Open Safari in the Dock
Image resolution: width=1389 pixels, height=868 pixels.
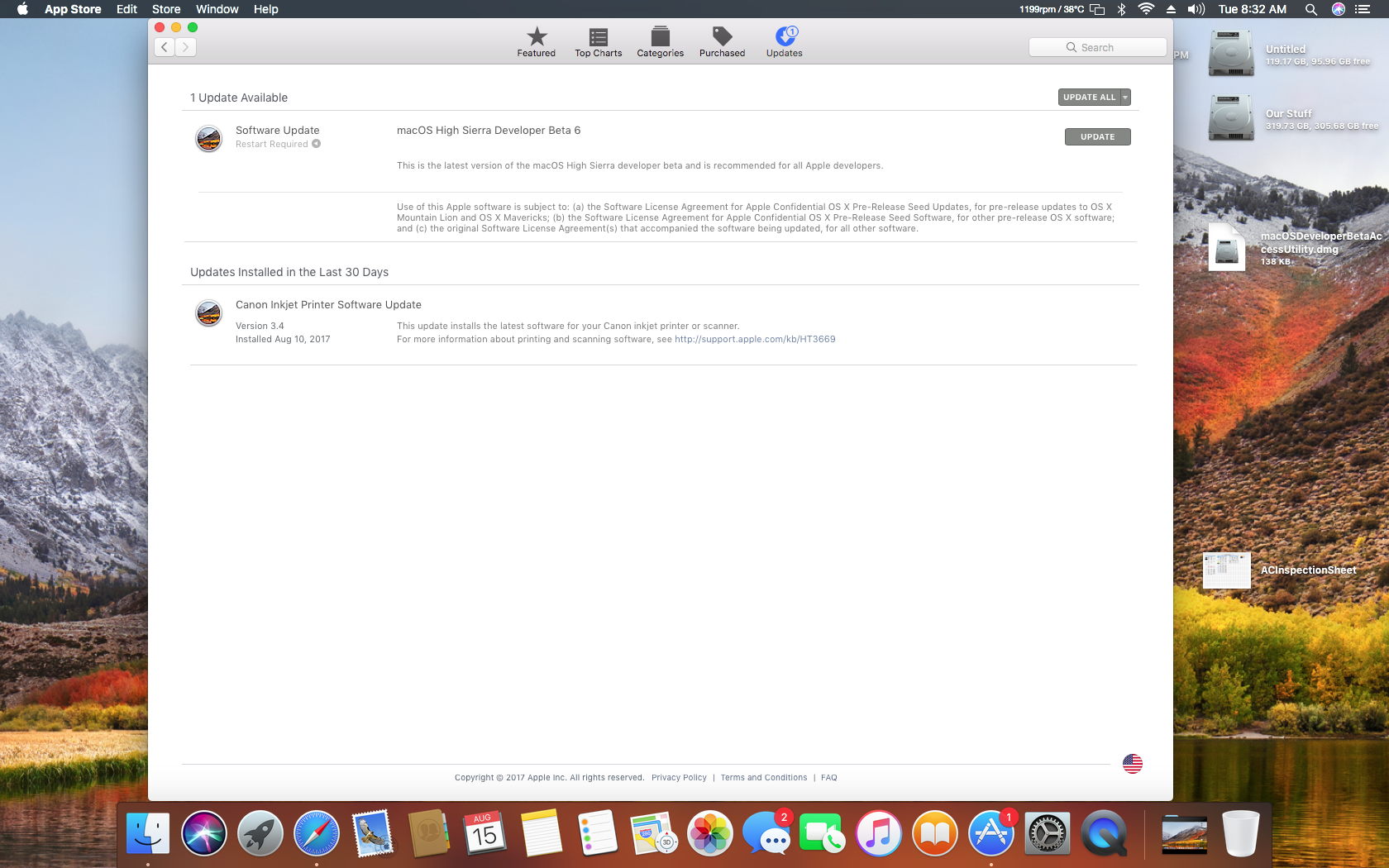317,832
